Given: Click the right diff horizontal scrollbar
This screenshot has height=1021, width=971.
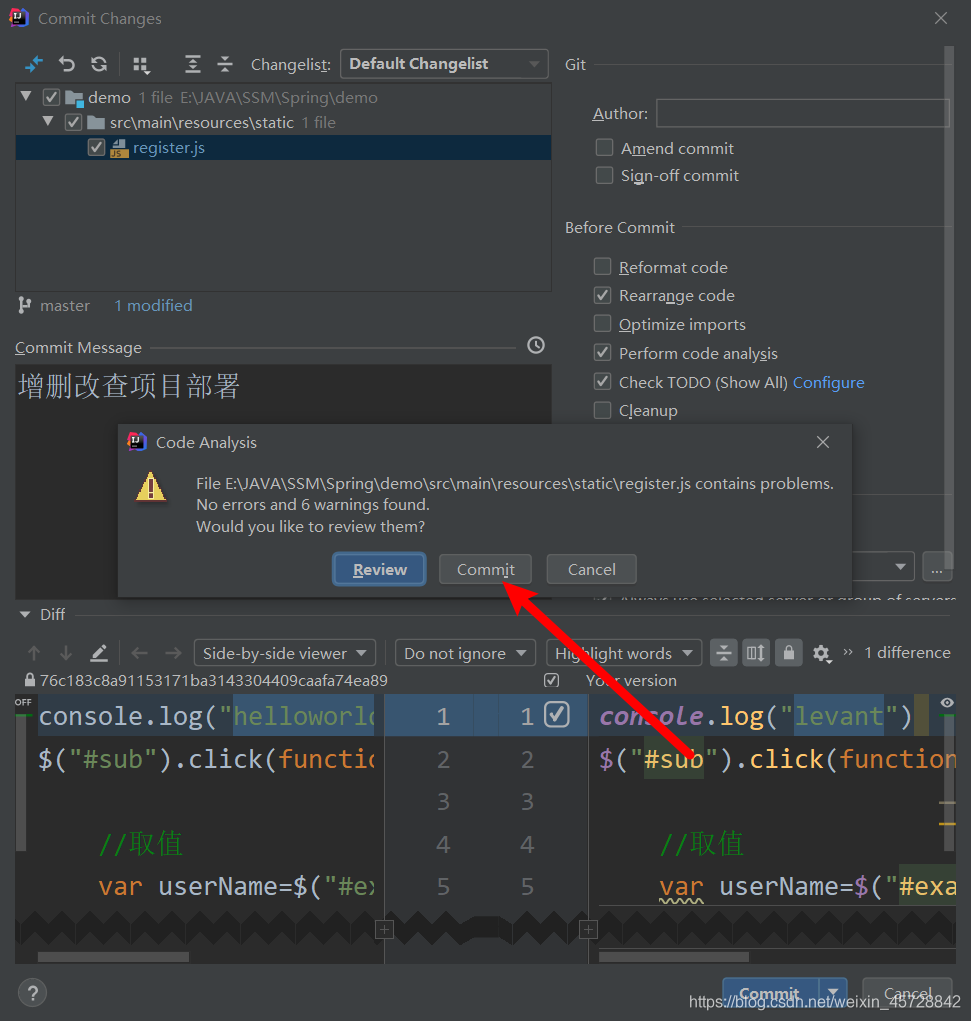Looking at the screenshot, I should pyautogui.click(x=673, y=957).
